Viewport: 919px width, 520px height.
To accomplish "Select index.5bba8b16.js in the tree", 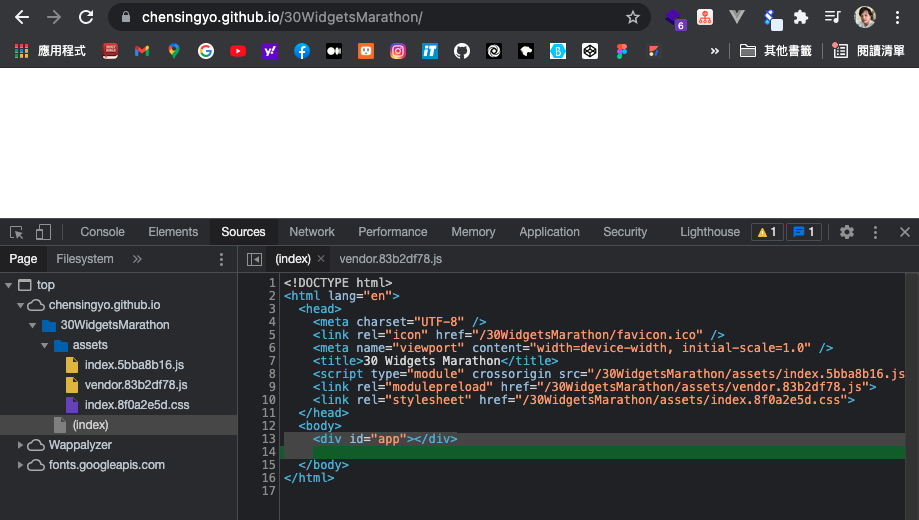I will click(x=134, y=365).
